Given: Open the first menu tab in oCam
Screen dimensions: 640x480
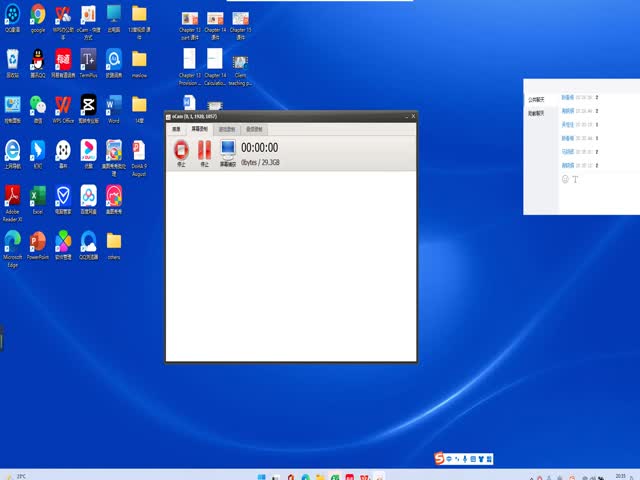Looking at the screenshot, I should [x=176, y=129].
